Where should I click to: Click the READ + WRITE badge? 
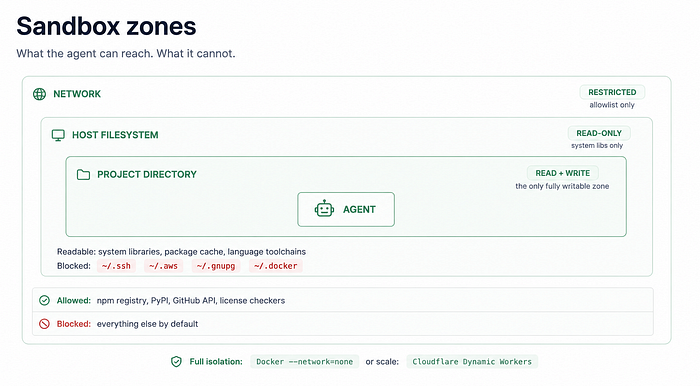[562, 173]
